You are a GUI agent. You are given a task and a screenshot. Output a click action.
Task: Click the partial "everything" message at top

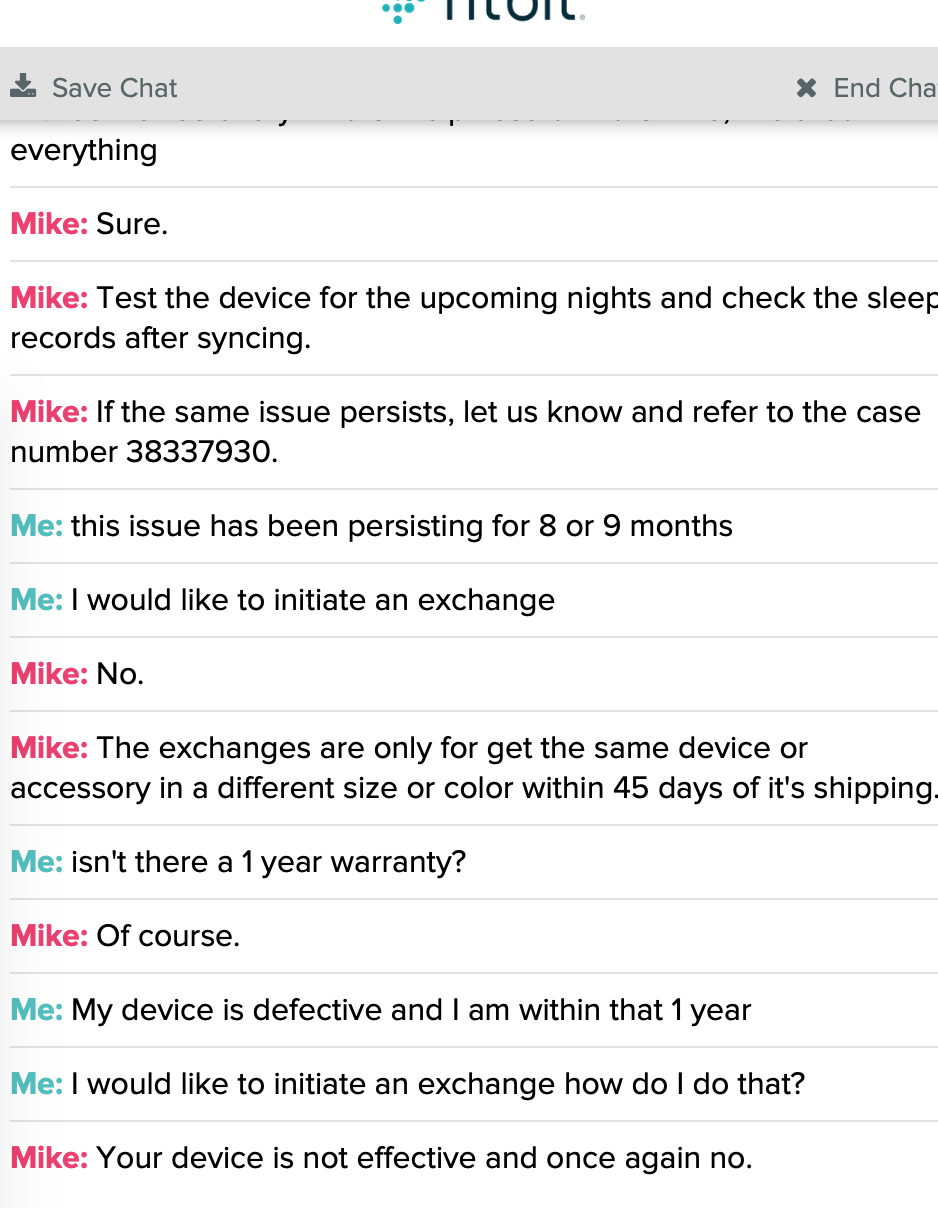click(84, 150)
